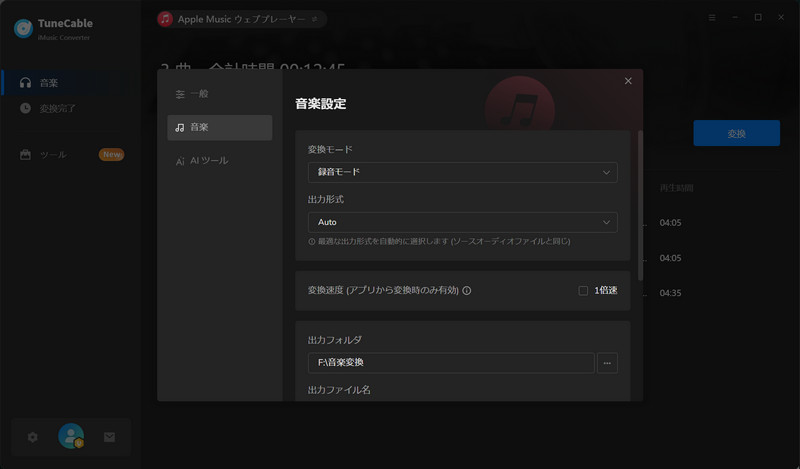The image size is (800, 469).
Task: Open the mail envelope icon
Action: click(x=109, y=437)
